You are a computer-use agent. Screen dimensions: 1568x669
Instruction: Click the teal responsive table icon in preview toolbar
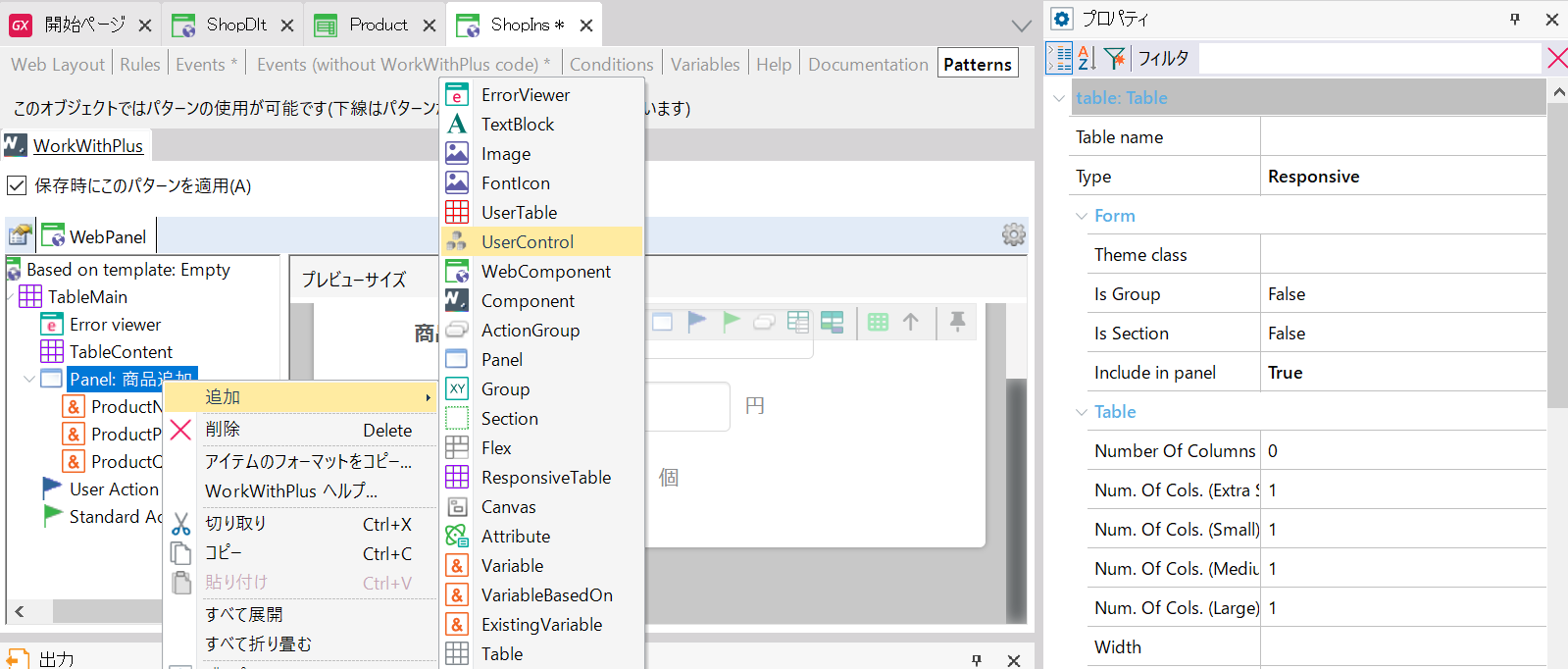tap(833, 322)
